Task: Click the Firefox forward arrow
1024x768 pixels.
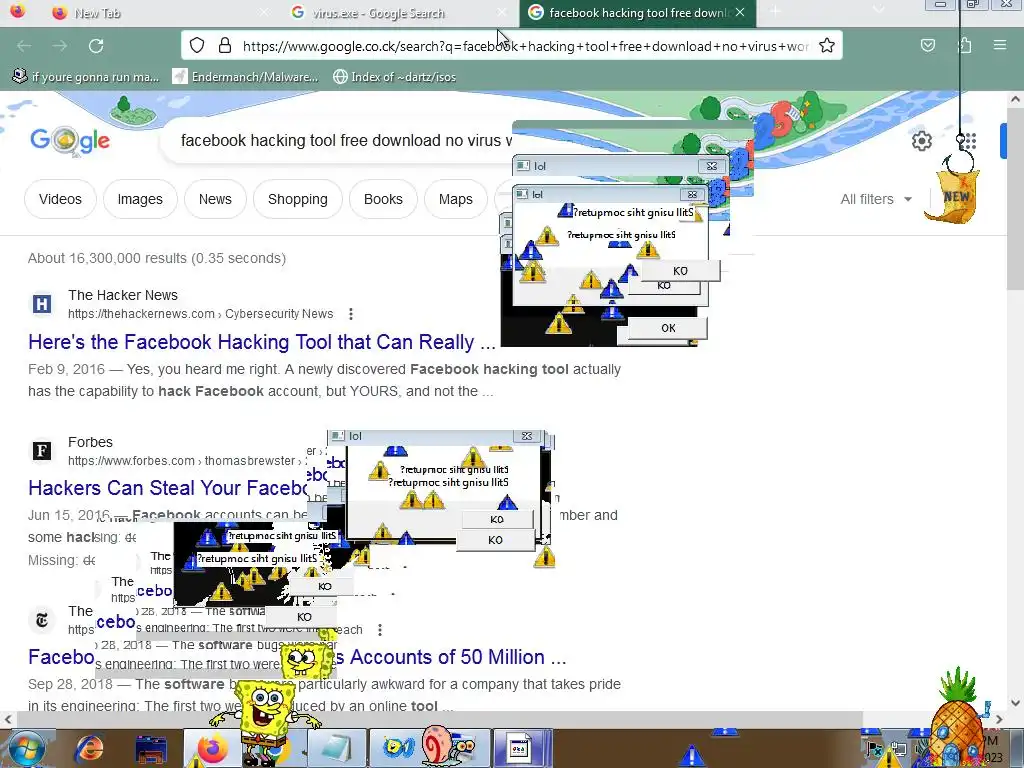Action: tap(59, 46)
